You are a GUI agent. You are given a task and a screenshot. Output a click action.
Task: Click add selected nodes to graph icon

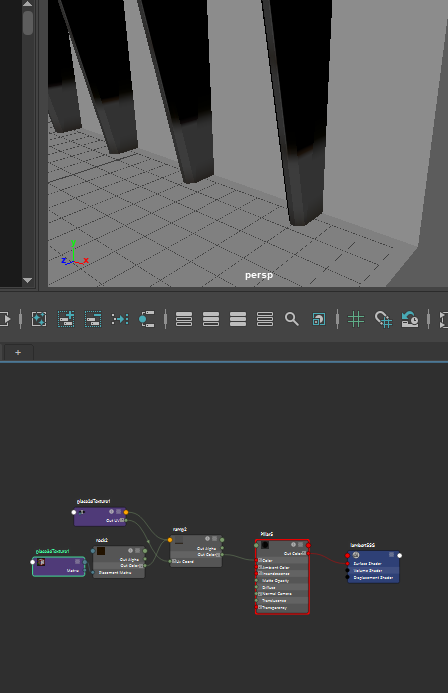[66, 319]
